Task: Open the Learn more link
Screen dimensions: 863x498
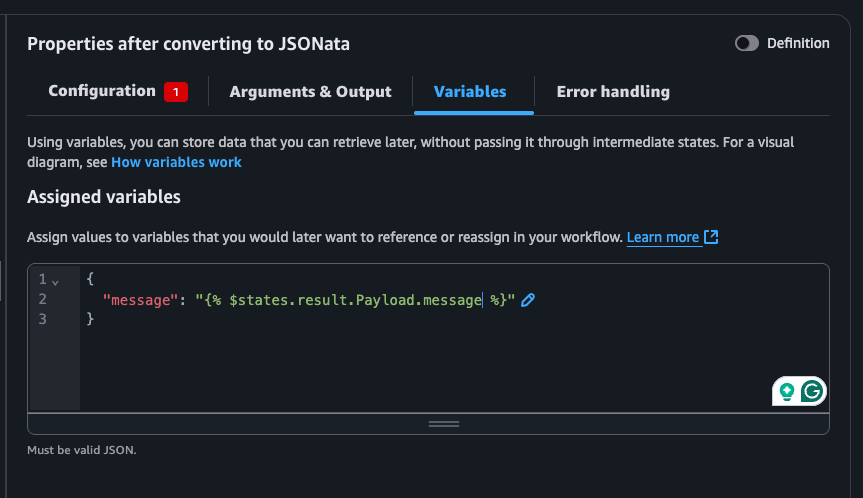Action: coord(663,237)
